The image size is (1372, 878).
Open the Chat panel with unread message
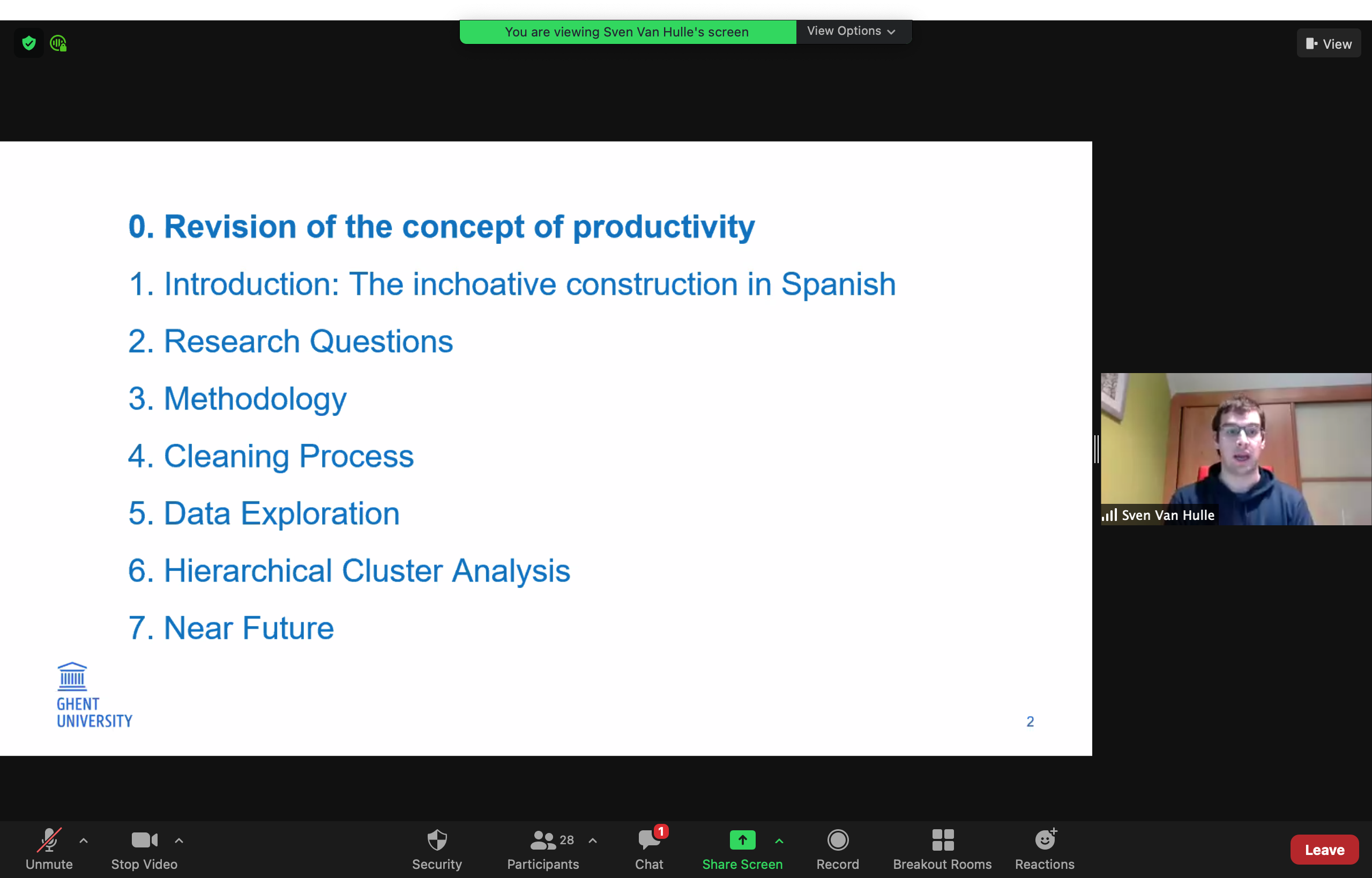coord(649,849)
